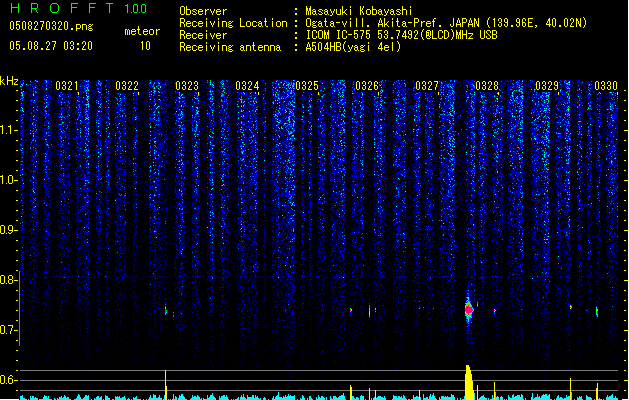Click the 0323 time marker
Screen dimensions: 629x400
[187, 86]
